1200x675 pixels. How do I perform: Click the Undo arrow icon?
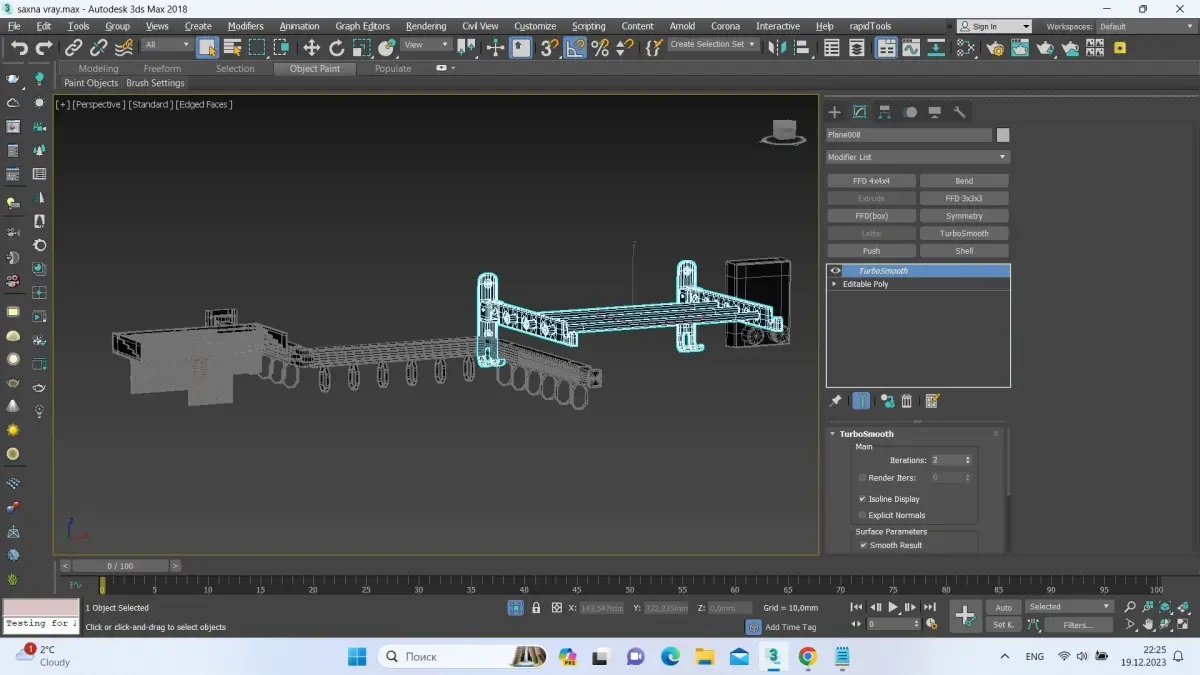point(18,47)
